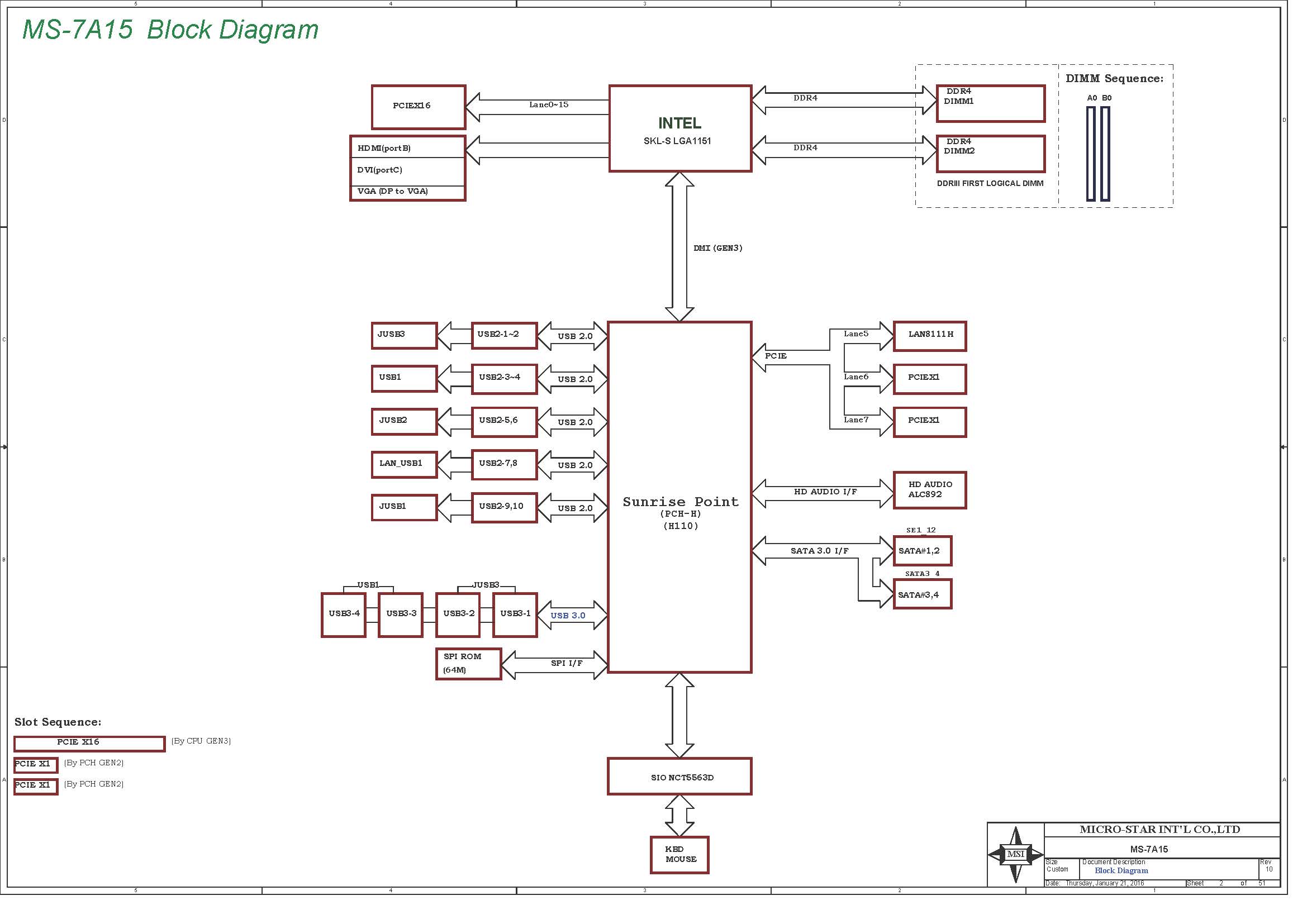Screen dimensions: 1307x924
Task: Click the "SATA 3.0 I/F" arrow label
Action: pos(819,551)
